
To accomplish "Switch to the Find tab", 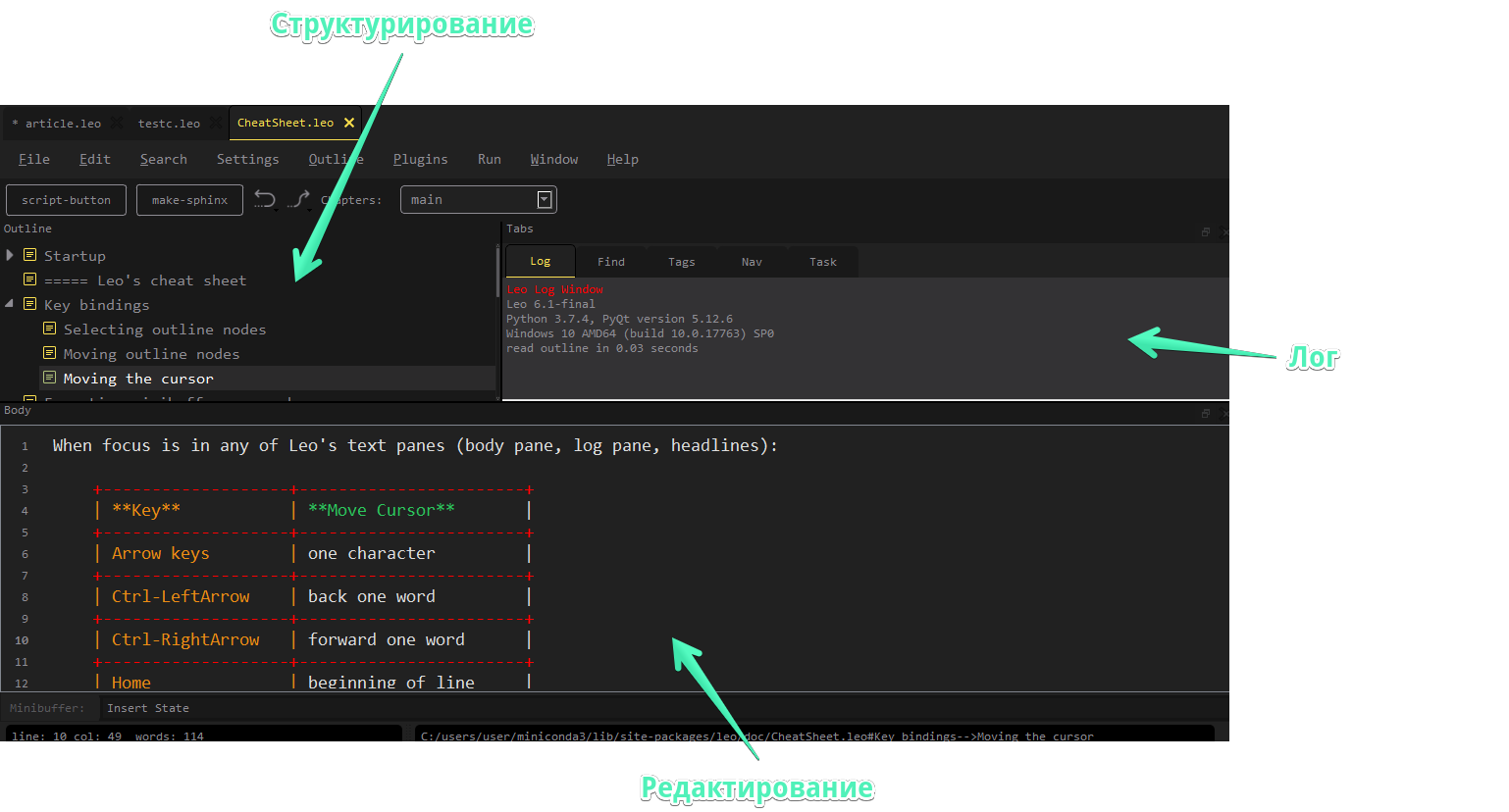I will (x=611, y=262).
